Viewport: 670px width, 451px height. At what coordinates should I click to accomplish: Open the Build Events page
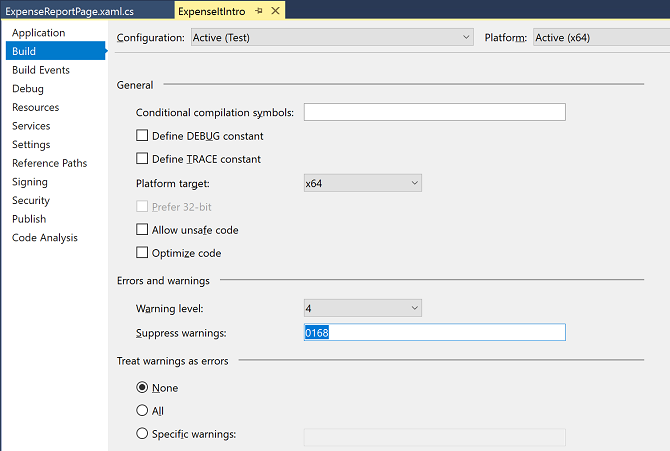tap(41, 70)
